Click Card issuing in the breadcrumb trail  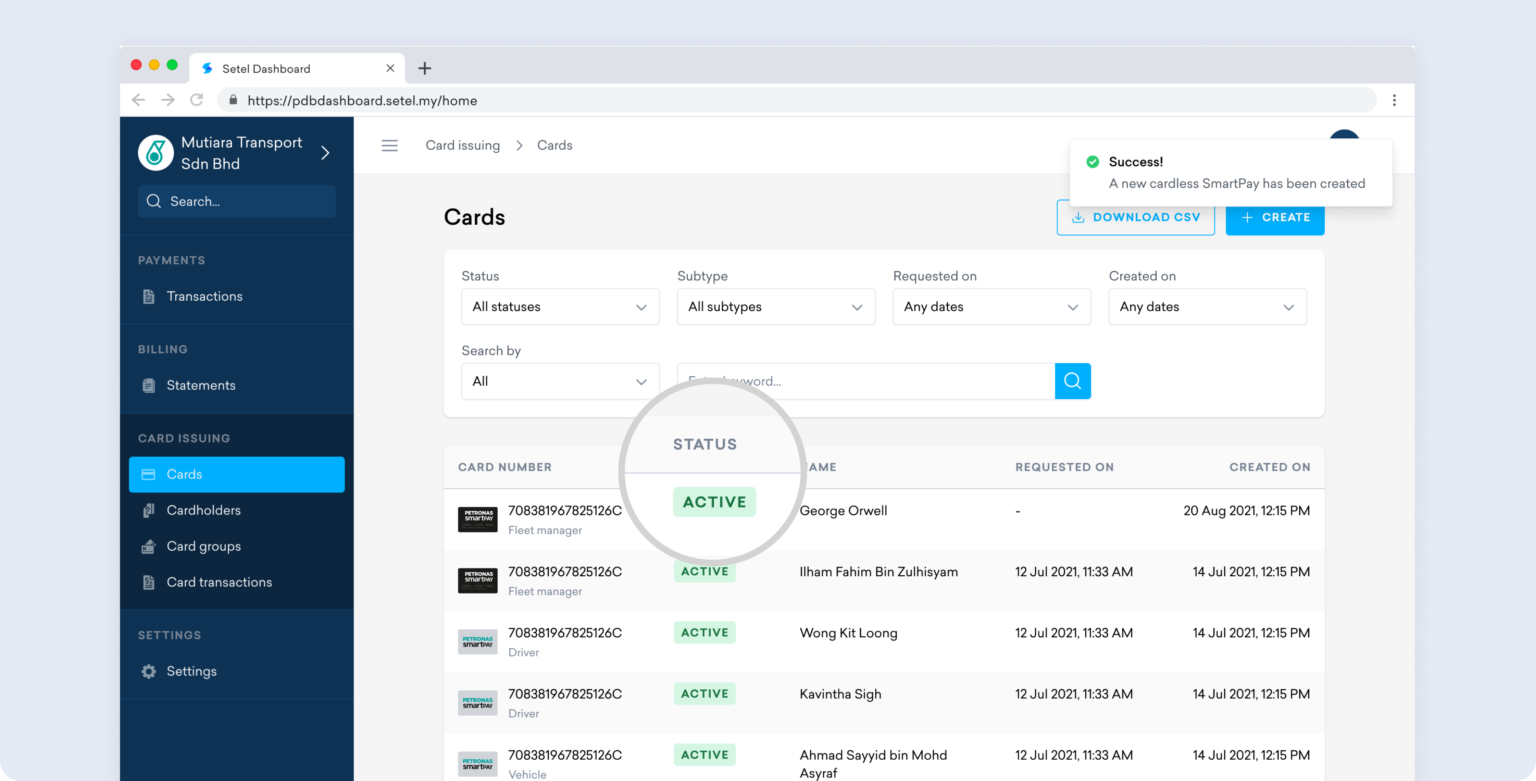[x=462, y=145]
